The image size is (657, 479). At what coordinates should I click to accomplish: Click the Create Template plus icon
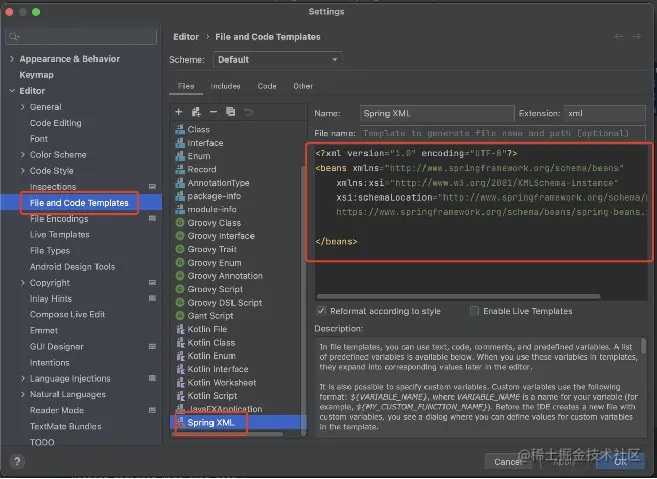coord(178,112)
